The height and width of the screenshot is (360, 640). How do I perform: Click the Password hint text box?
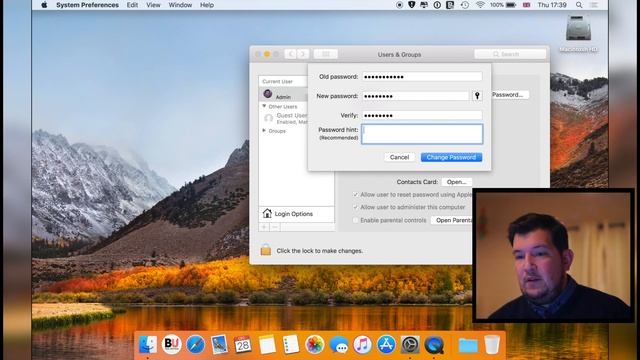[422, 134]
